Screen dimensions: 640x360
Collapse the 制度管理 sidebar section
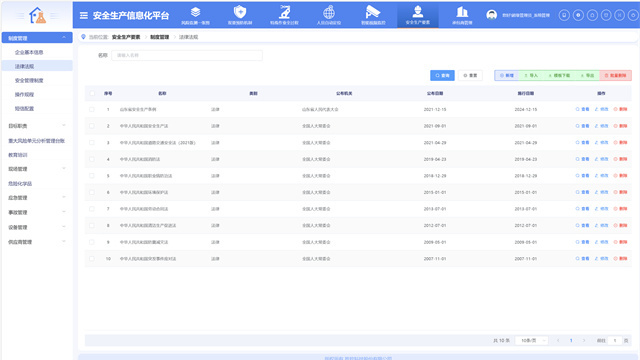point(37,38)
